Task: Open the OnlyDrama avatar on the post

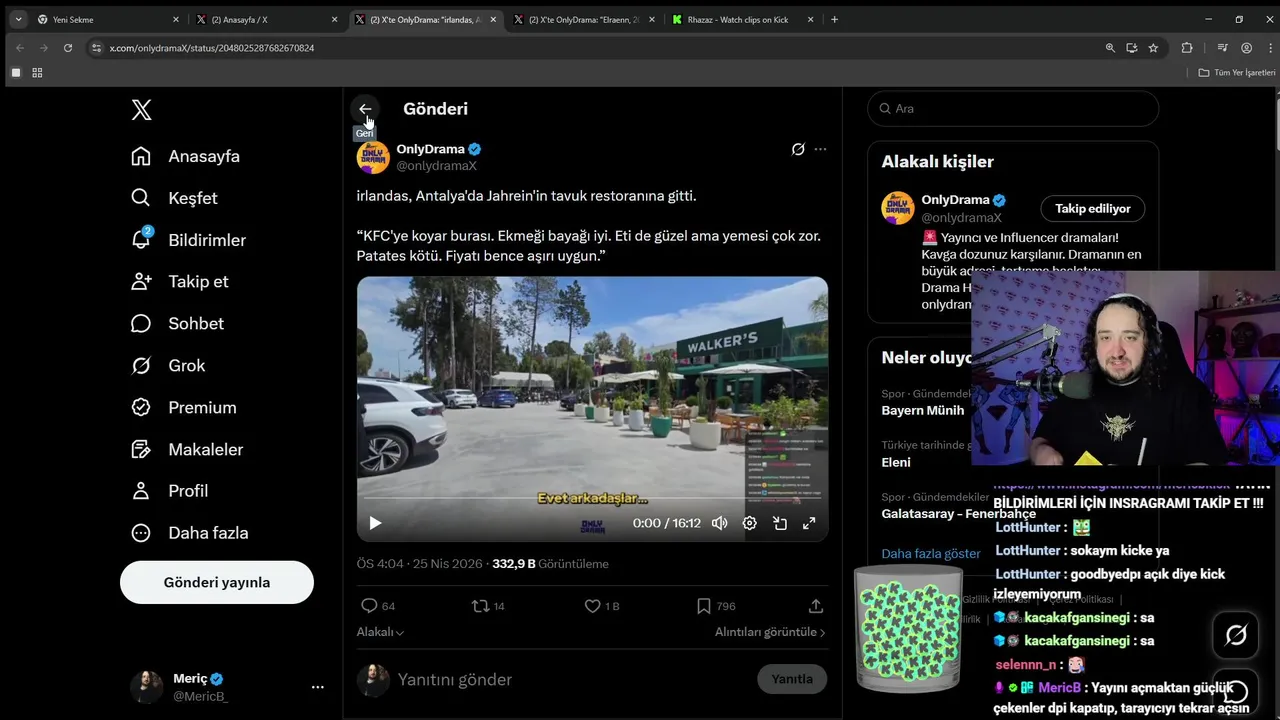Action: 373,157
